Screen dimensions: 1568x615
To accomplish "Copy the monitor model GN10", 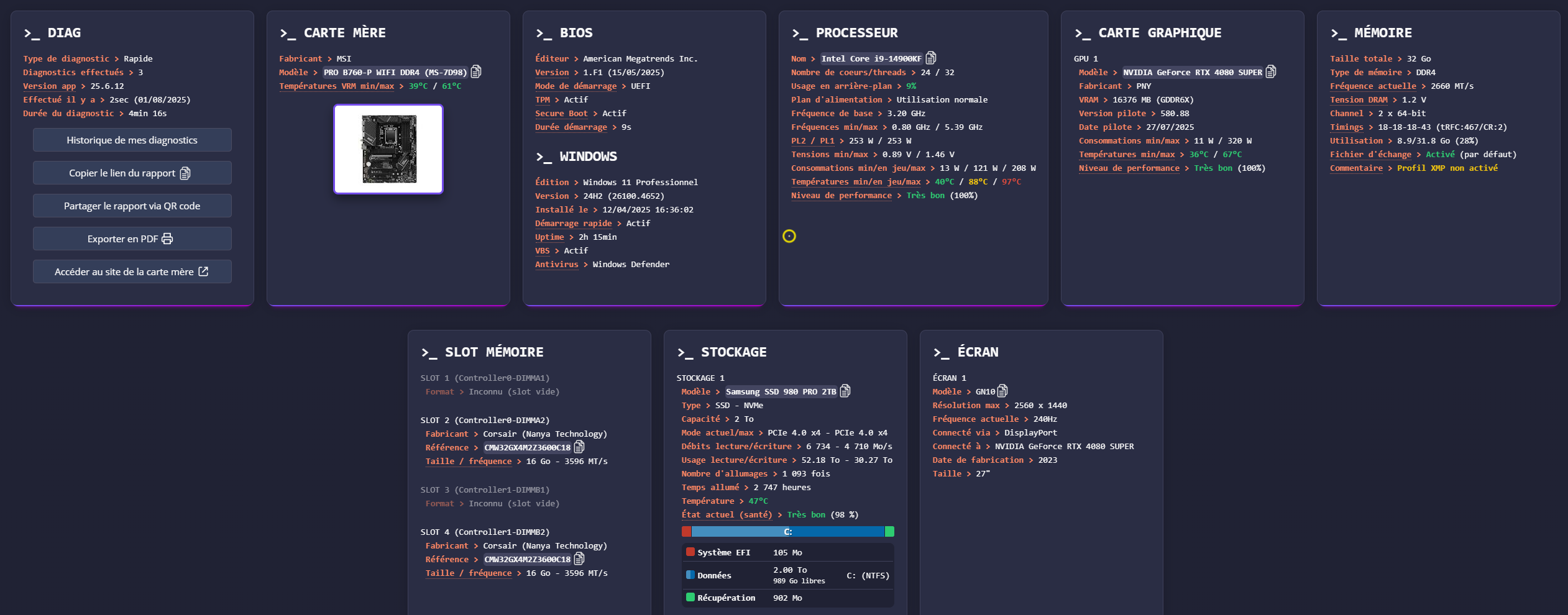I will tap(1002, 391).
